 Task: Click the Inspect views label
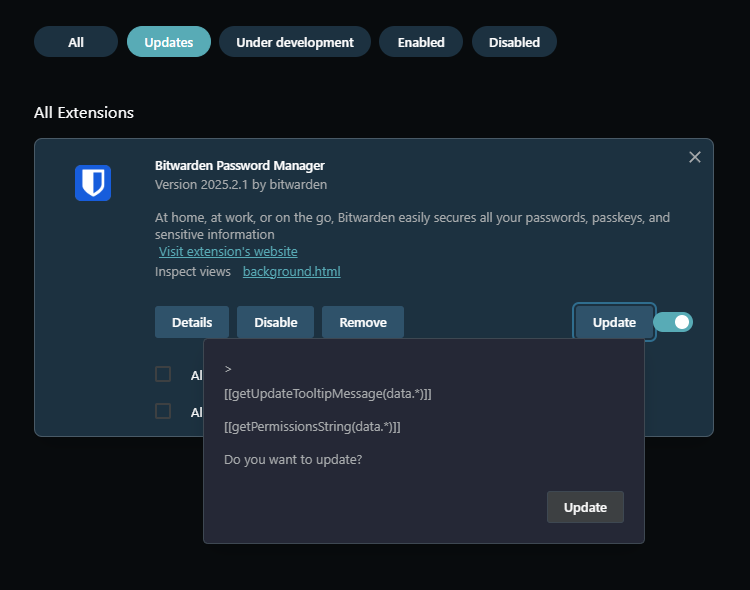click(x=193, y=271)
